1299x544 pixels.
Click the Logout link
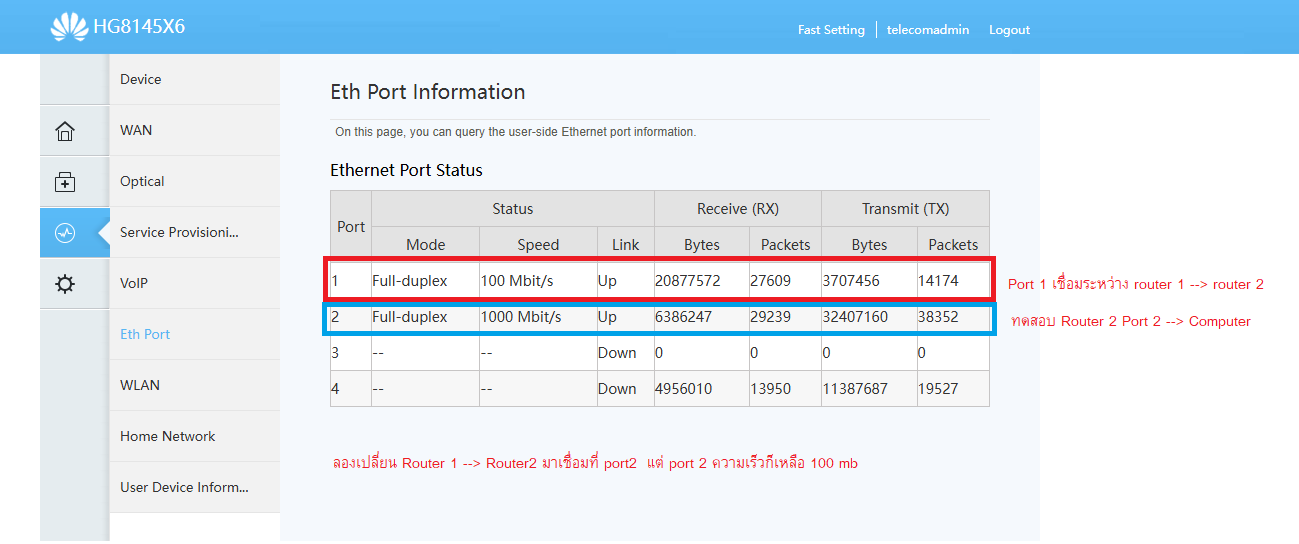pos(1009,30)
